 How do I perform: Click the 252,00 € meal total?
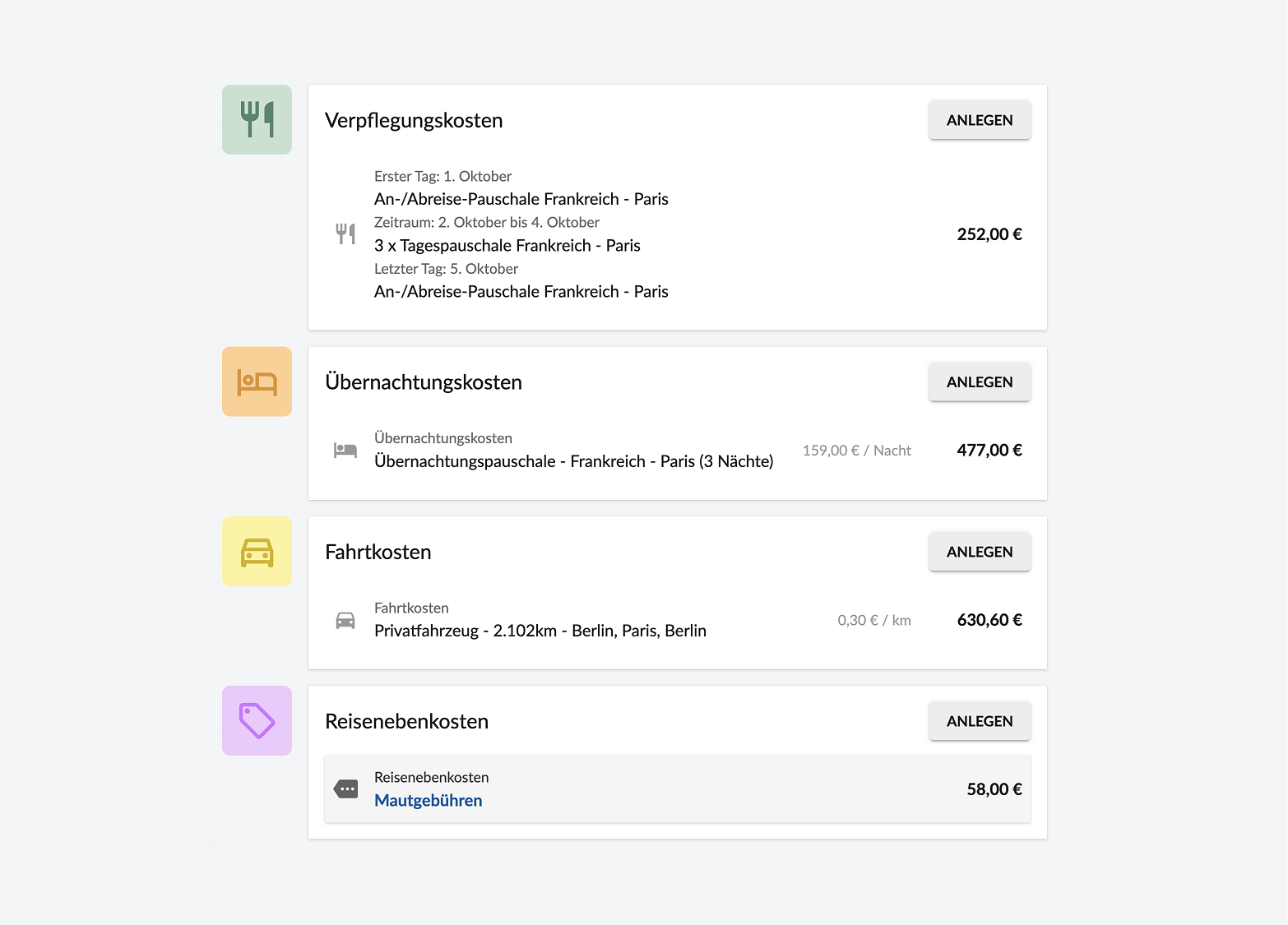pos(989,234)
